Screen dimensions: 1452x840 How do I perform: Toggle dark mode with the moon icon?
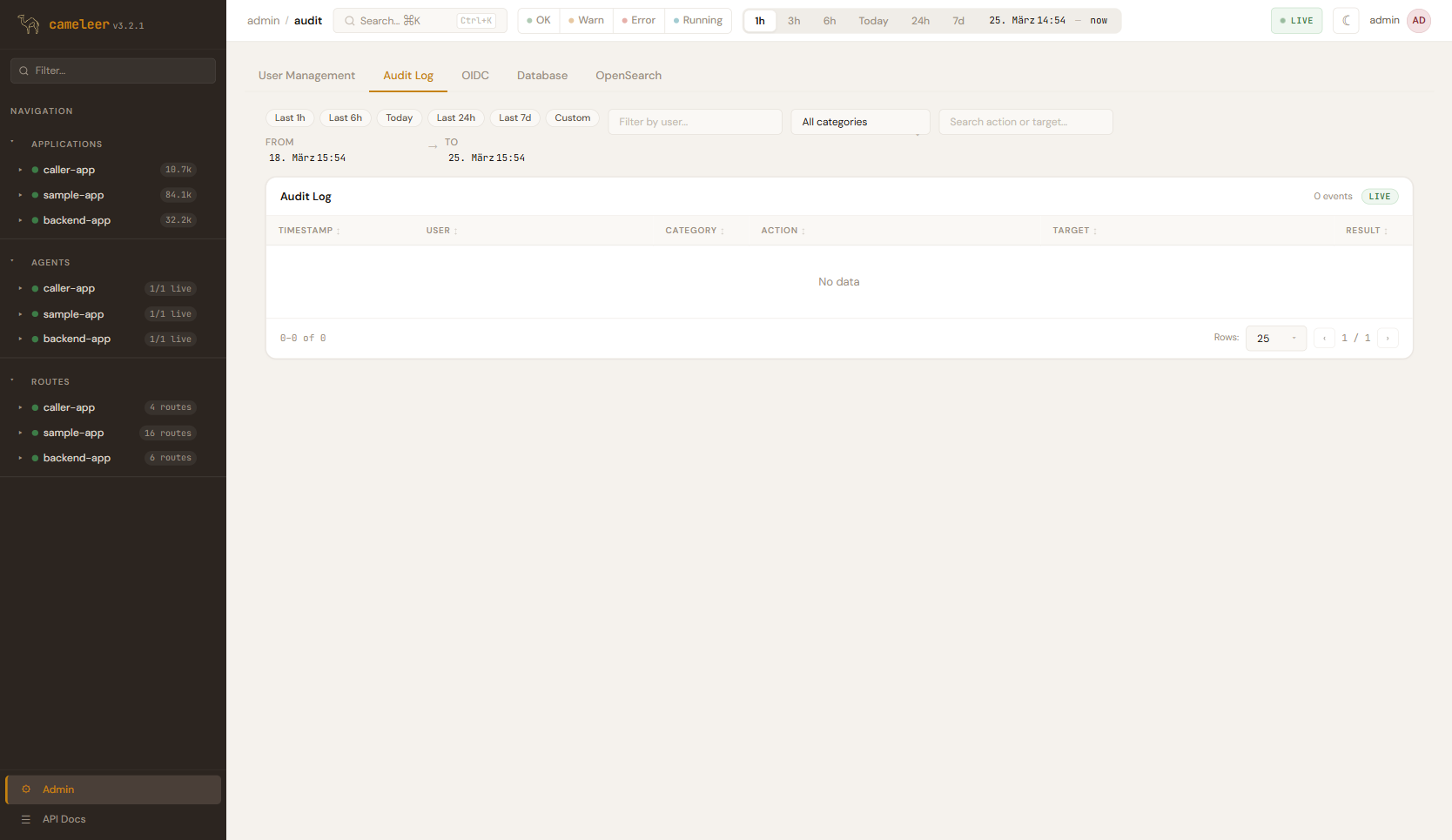click(x=1346, y=21)
